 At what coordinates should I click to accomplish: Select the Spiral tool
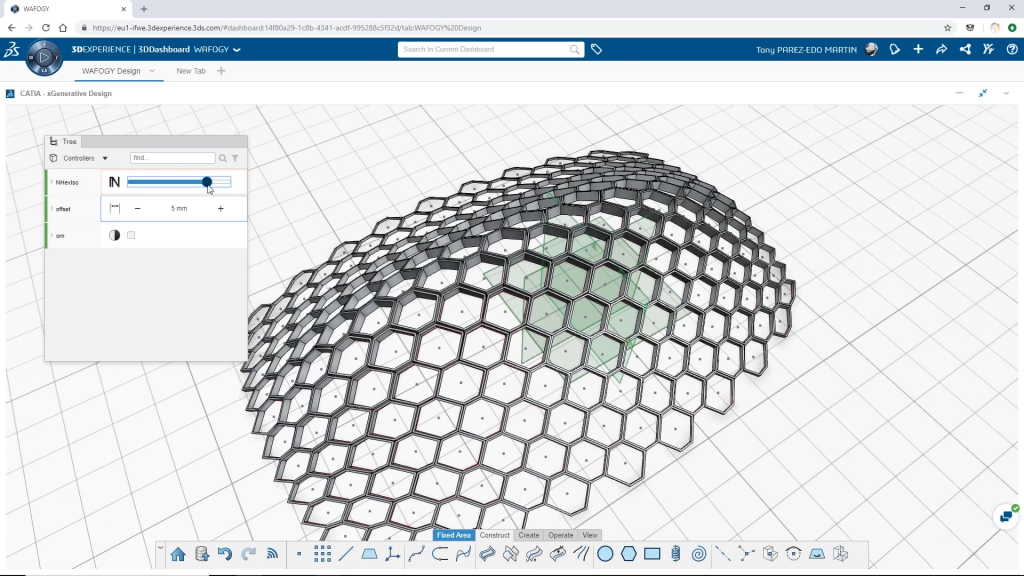click(699, 554)
